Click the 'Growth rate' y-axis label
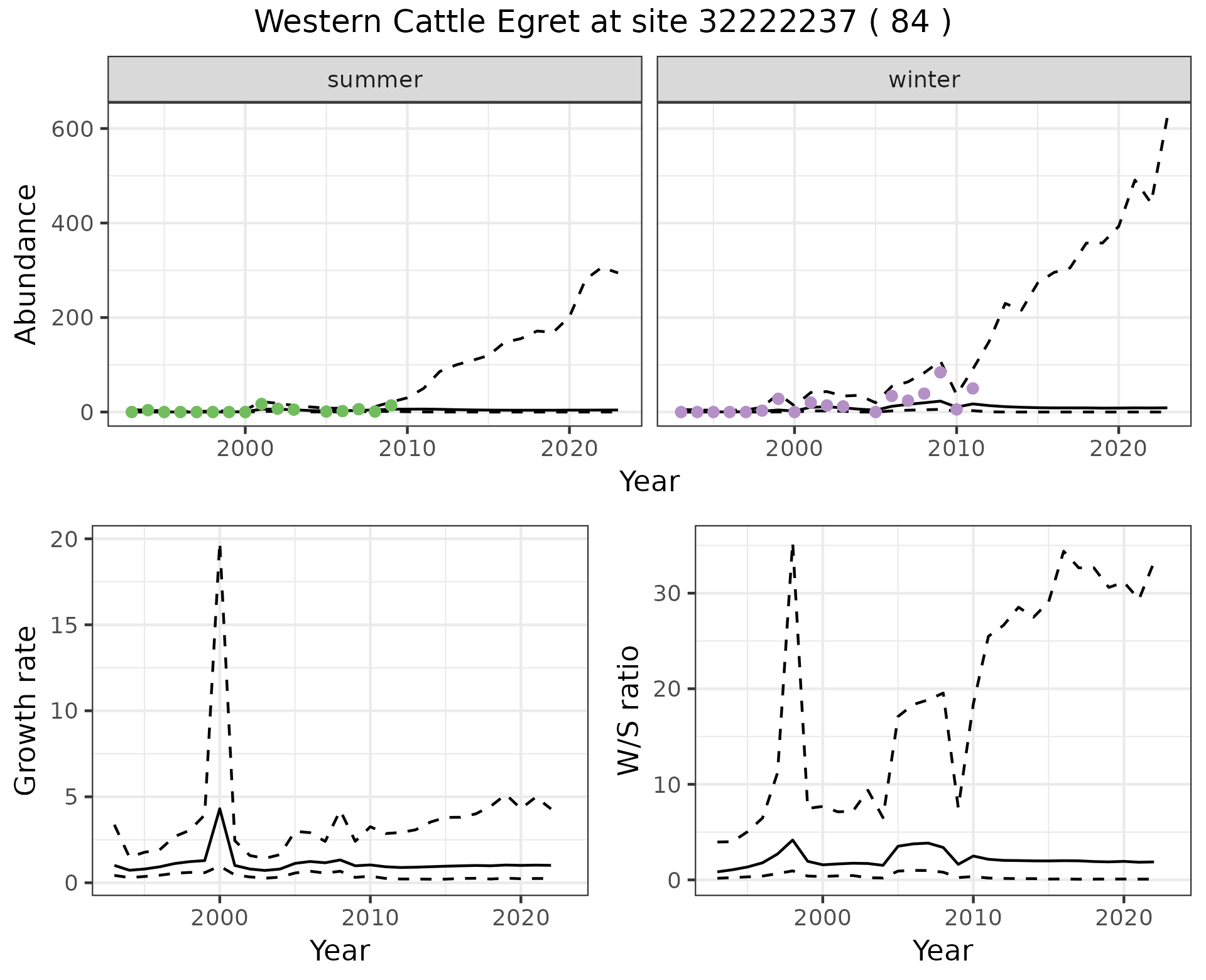The width and height of the screenshot is (1206, 980). pyautogui.click(x=26, y=710)
